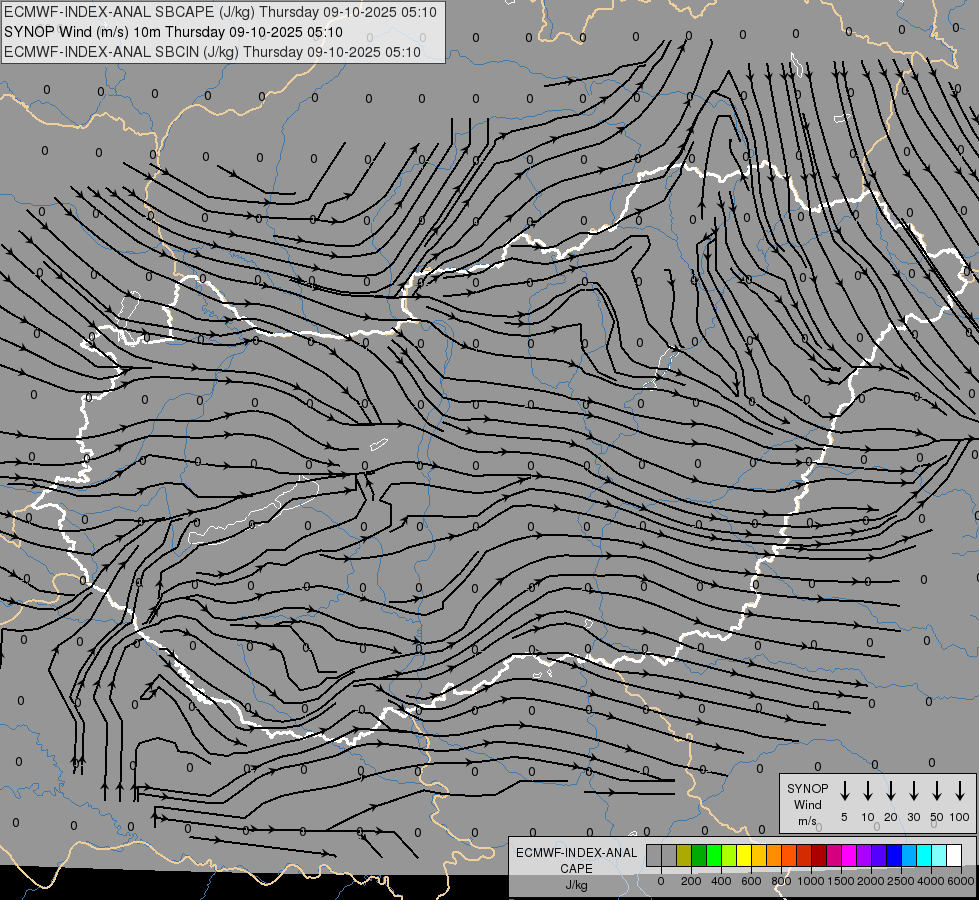Click the 1000 tick label on color scale
979x900 pixels.
(x=810, y=881)
